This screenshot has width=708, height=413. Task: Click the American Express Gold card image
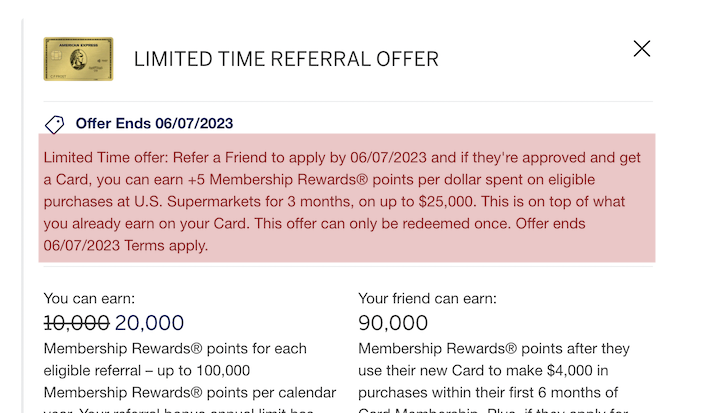[x=78, y=59]
